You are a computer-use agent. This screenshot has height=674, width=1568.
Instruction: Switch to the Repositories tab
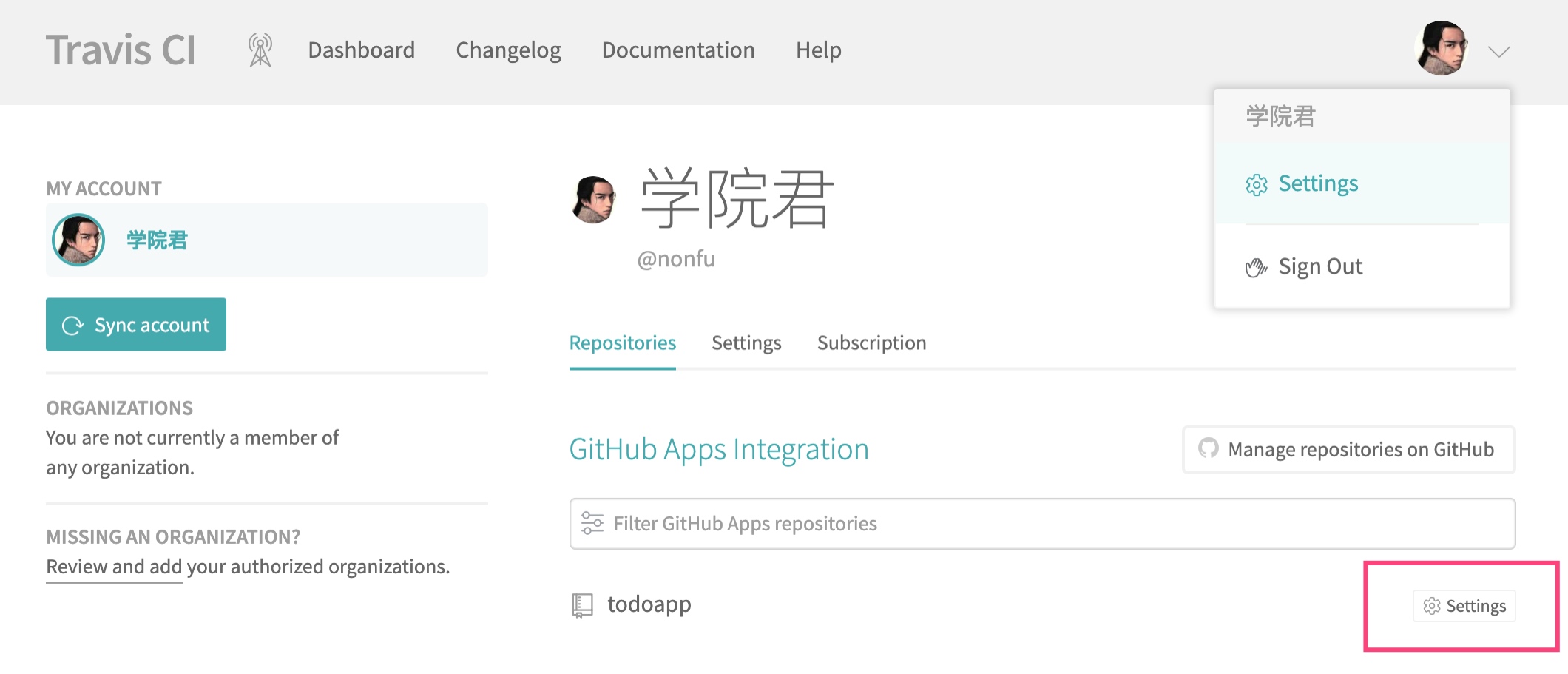pos(623,343)
